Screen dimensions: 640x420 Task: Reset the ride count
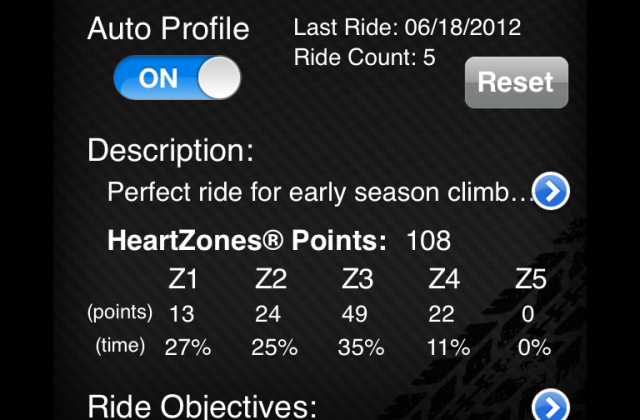[516, 82]
